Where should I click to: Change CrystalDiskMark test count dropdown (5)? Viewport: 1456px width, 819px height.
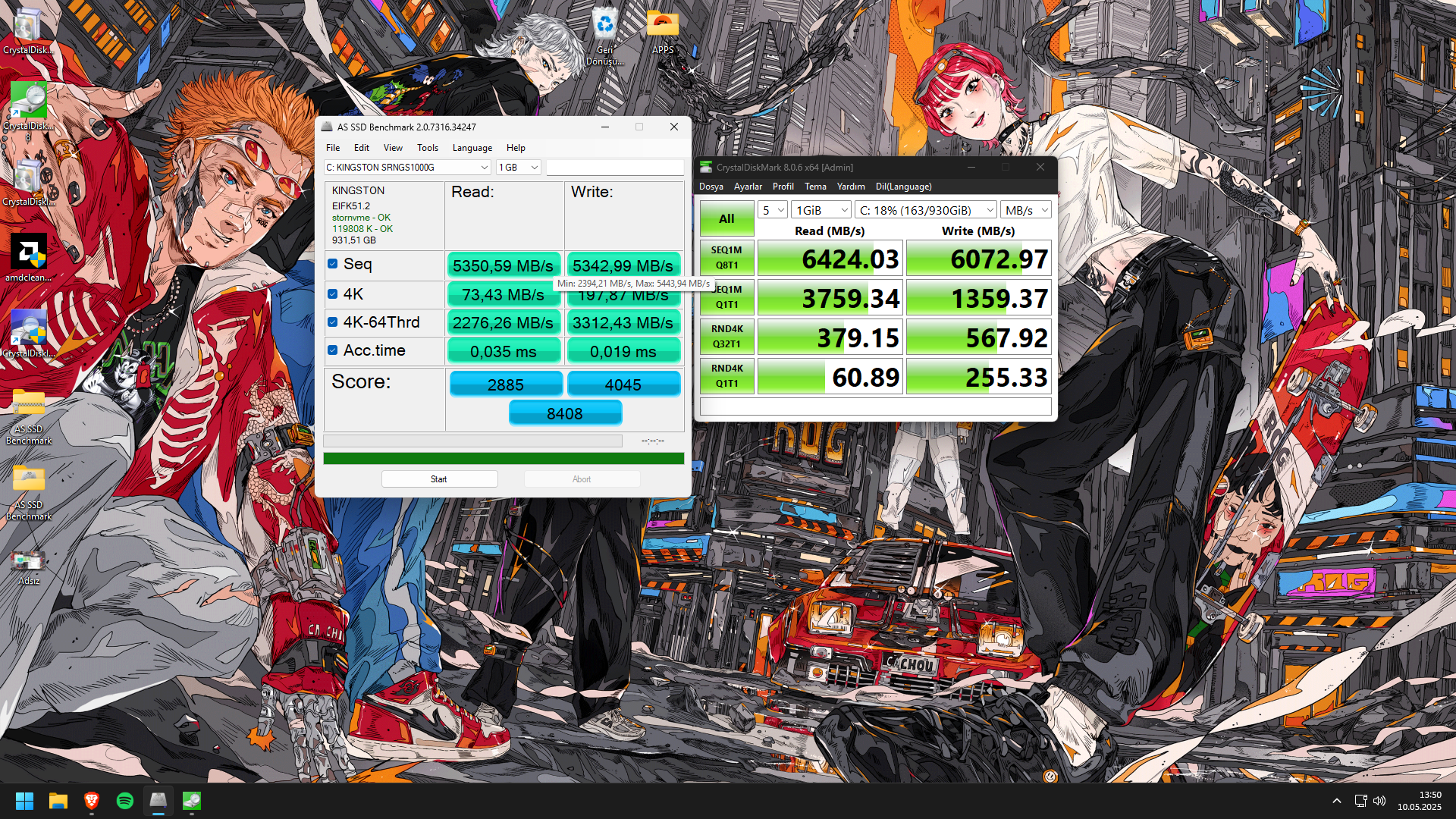(772, 210)
